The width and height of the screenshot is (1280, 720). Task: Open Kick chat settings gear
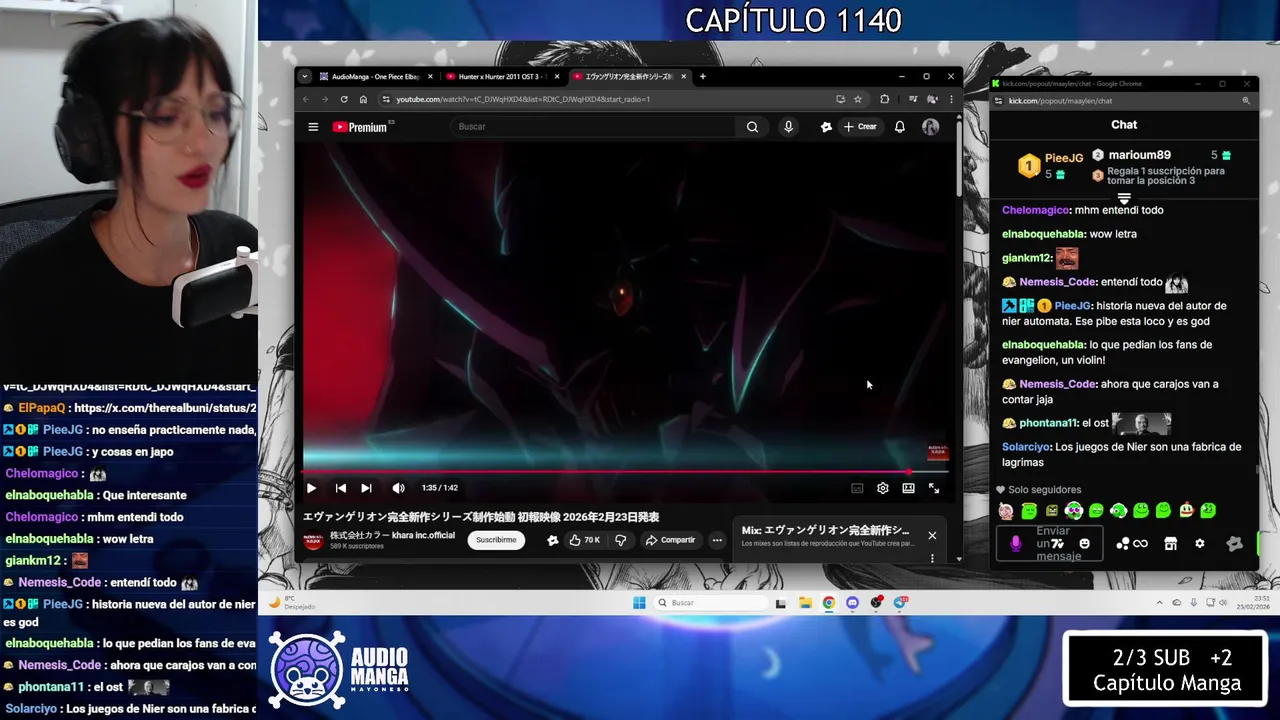(1199, 544)
